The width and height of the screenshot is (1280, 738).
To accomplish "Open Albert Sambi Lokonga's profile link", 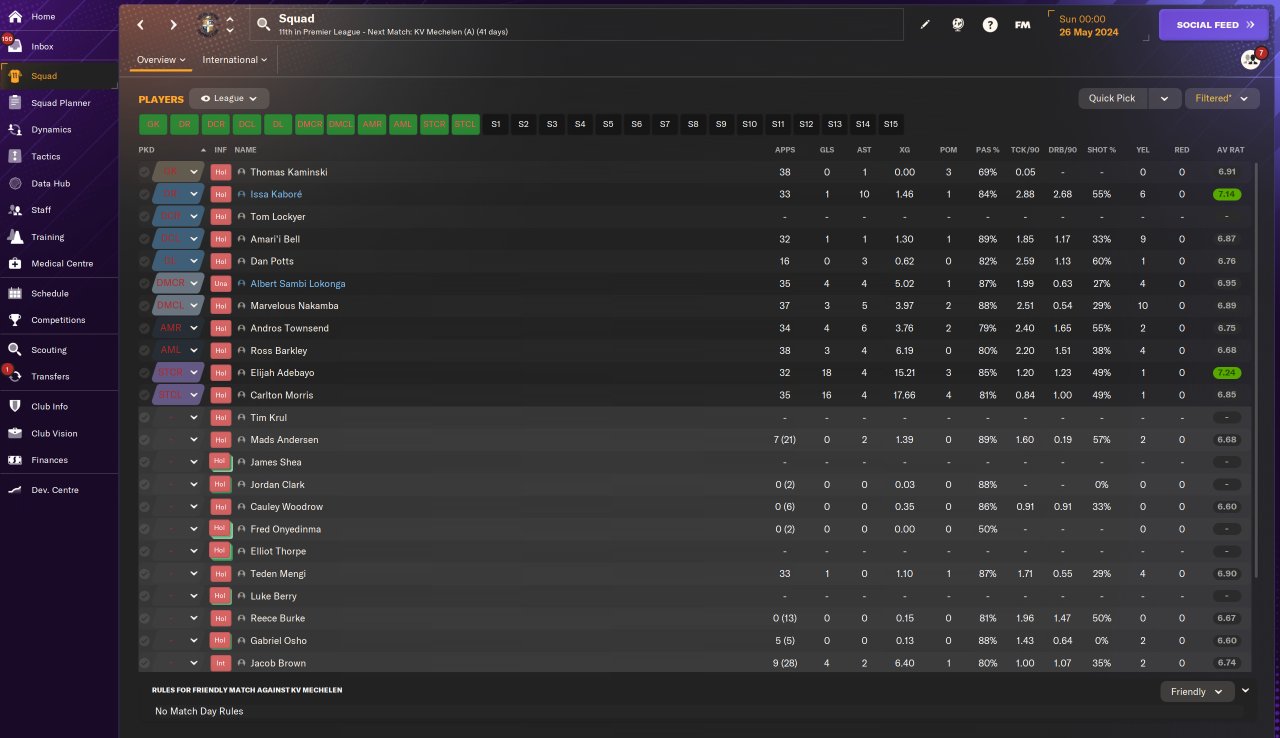I will tap(298, 284).
